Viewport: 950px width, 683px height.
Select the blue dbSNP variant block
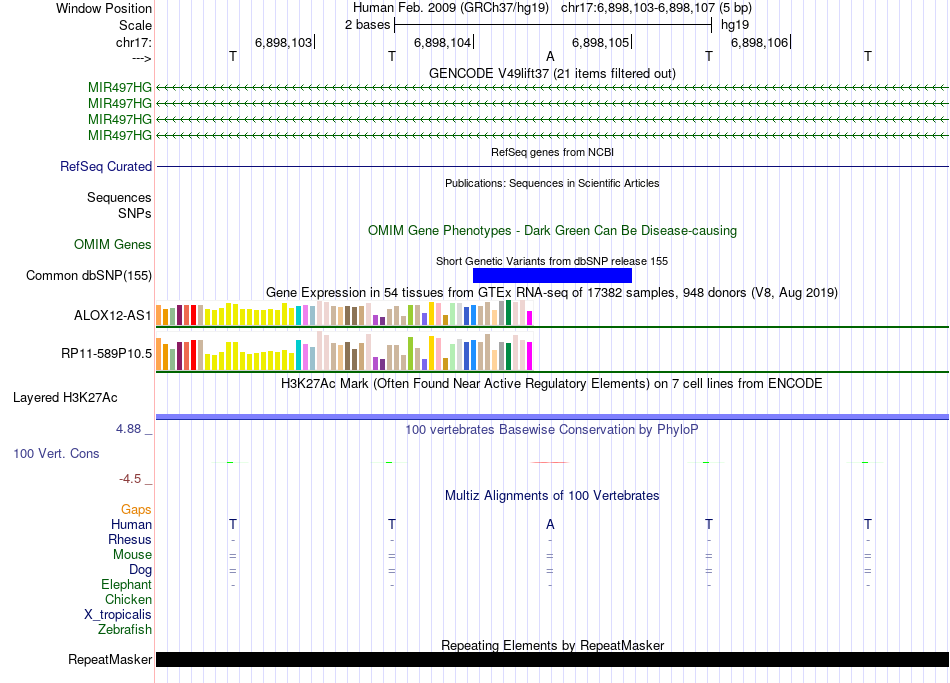click(552, 275)
